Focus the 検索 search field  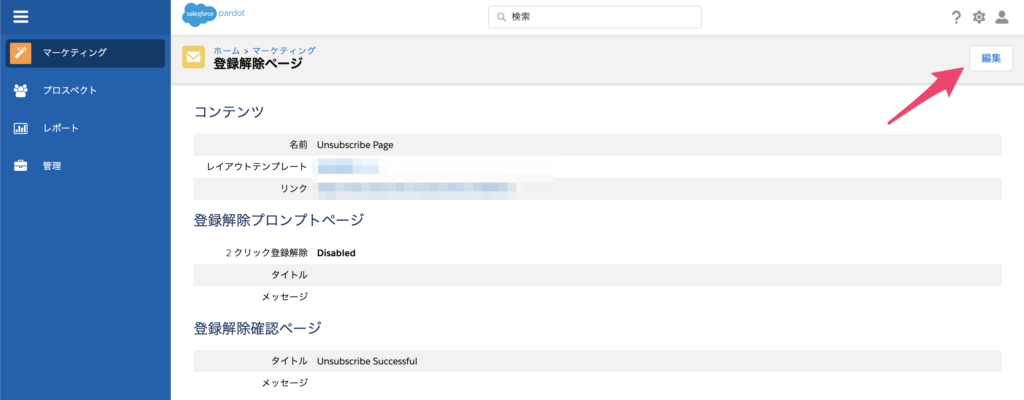[600, 17]
